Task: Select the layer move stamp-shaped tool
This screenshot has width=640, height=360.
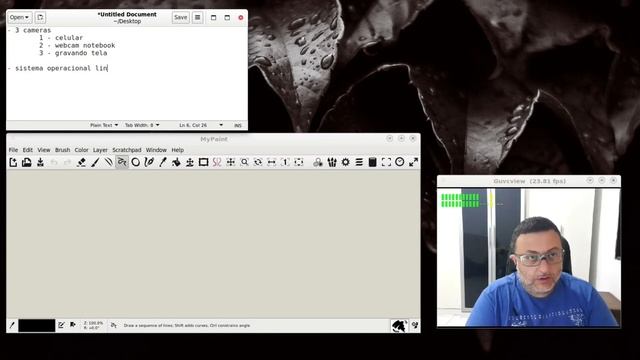Action: pyautogui.click(x=190, y=162)
